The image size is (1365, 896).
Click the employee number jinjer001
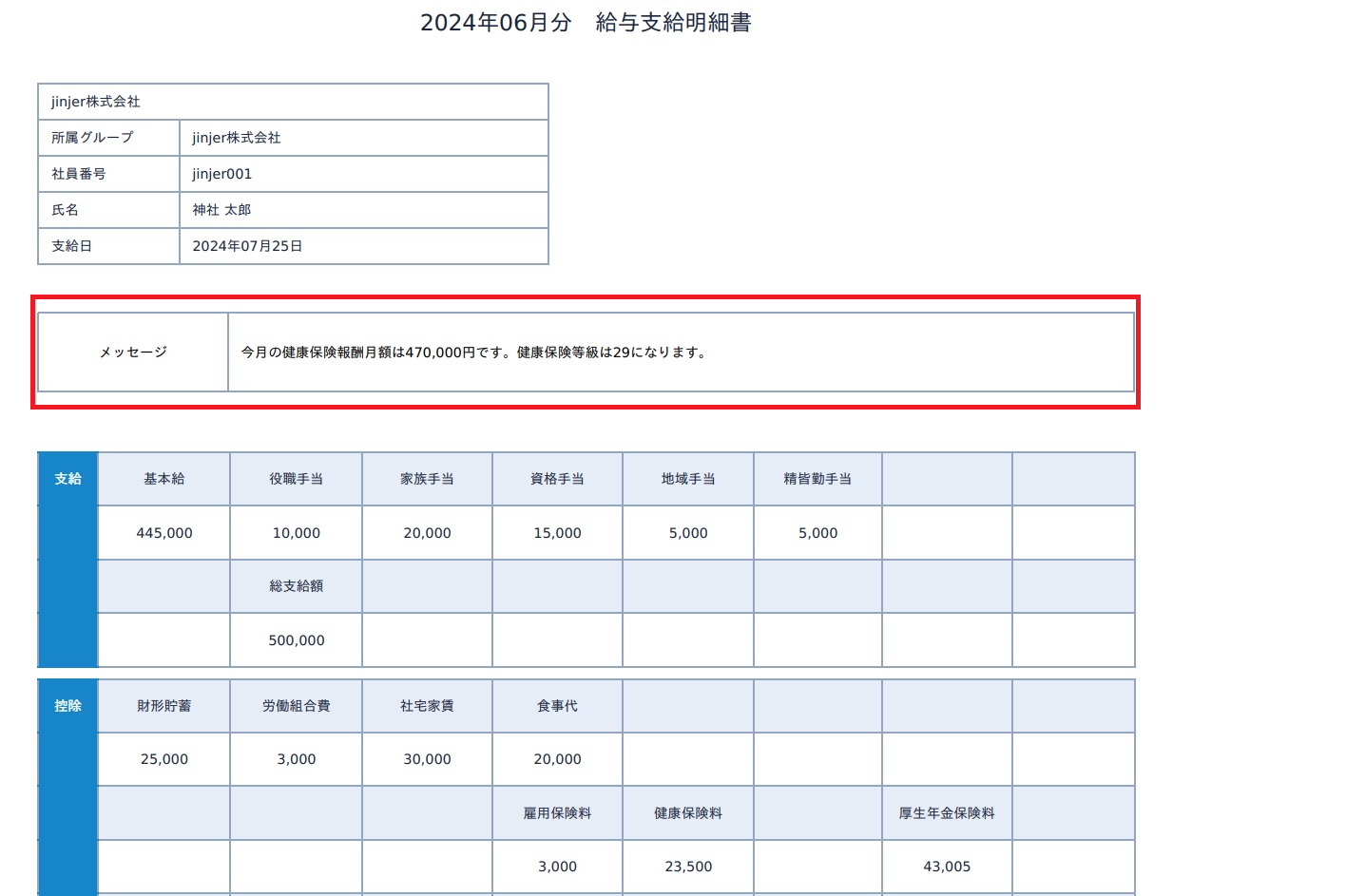(222, 174)
